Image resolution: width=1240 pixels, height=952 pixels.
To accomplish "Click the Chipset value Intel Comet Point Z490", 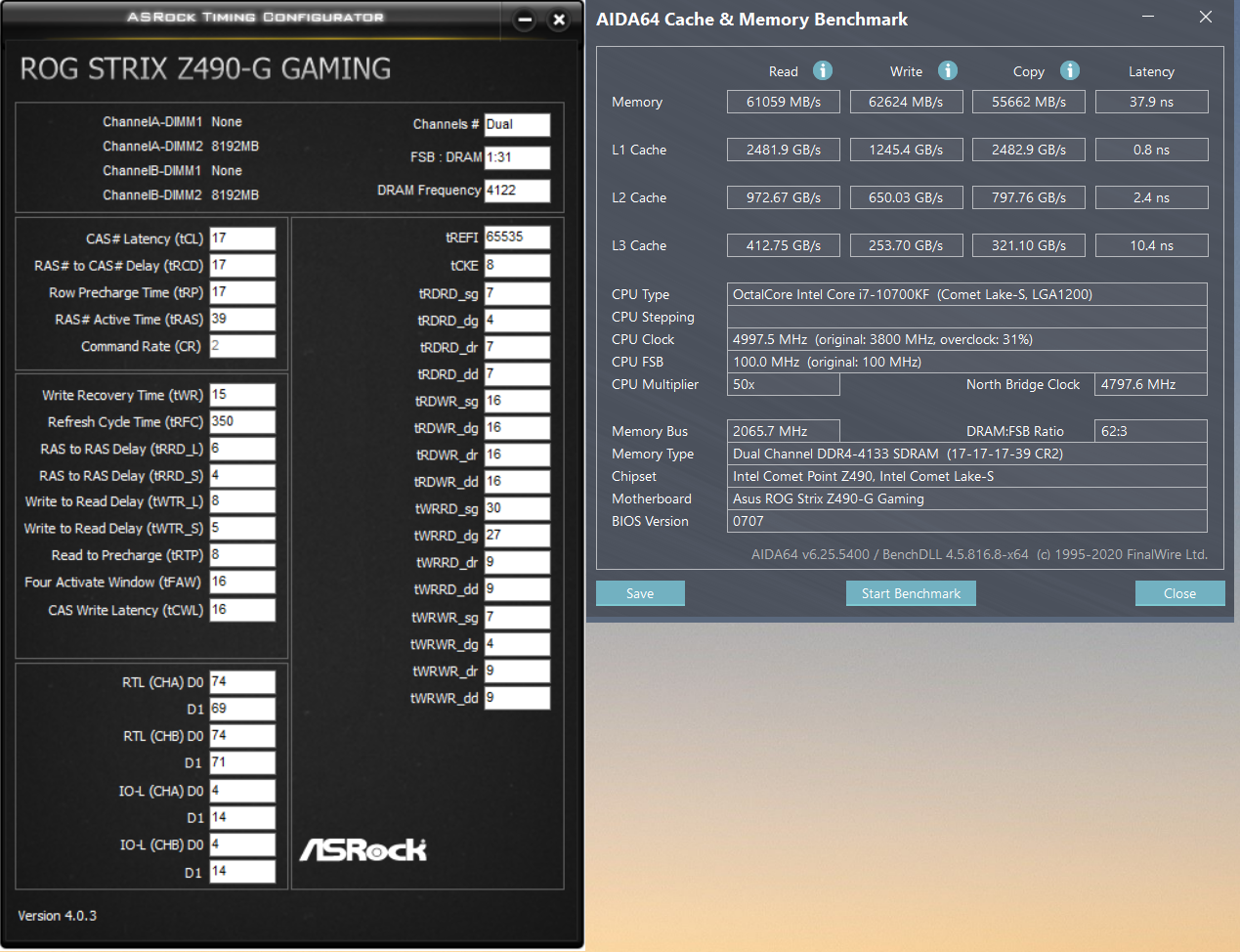I will coord(967,476).
